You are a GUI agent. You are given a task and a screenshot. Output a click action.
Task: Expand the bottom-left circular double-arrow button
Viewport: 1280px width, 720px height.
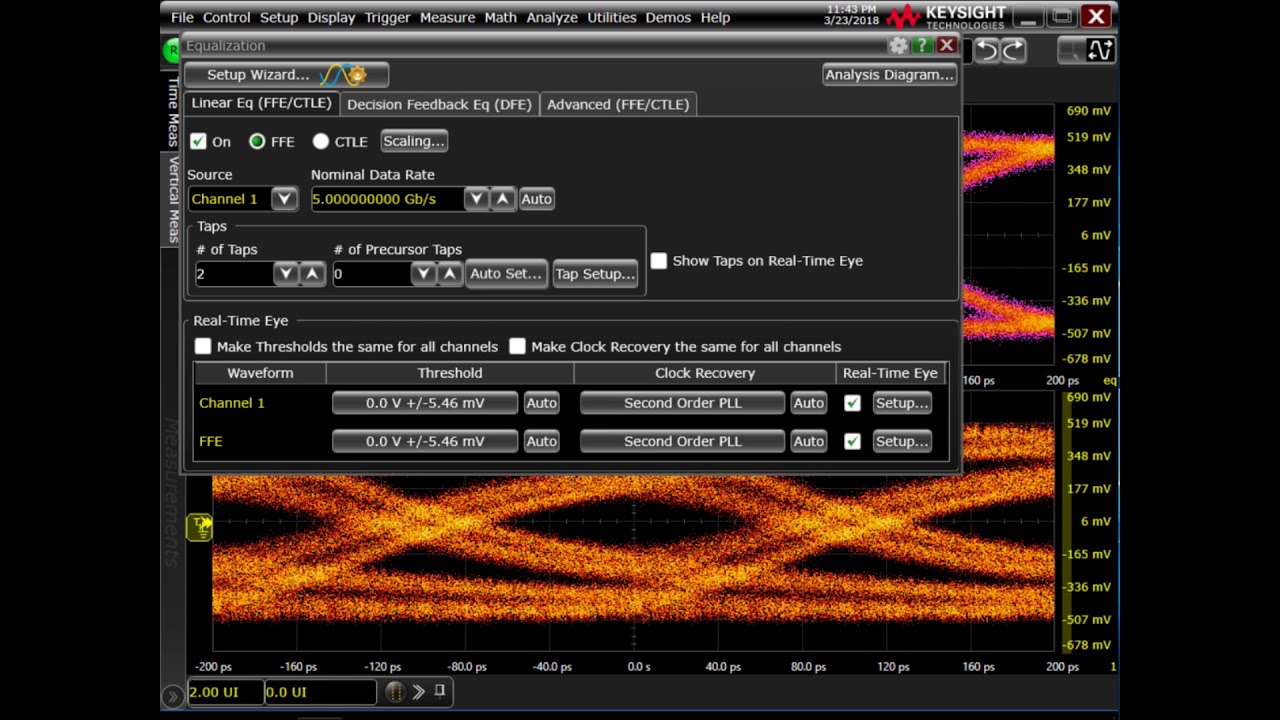172,696
